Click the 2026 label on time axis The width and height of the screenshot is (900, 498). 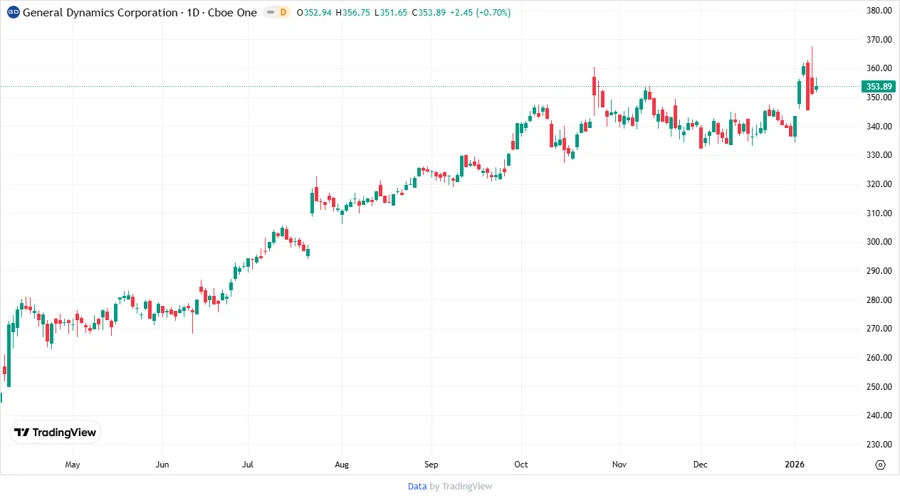795,464
